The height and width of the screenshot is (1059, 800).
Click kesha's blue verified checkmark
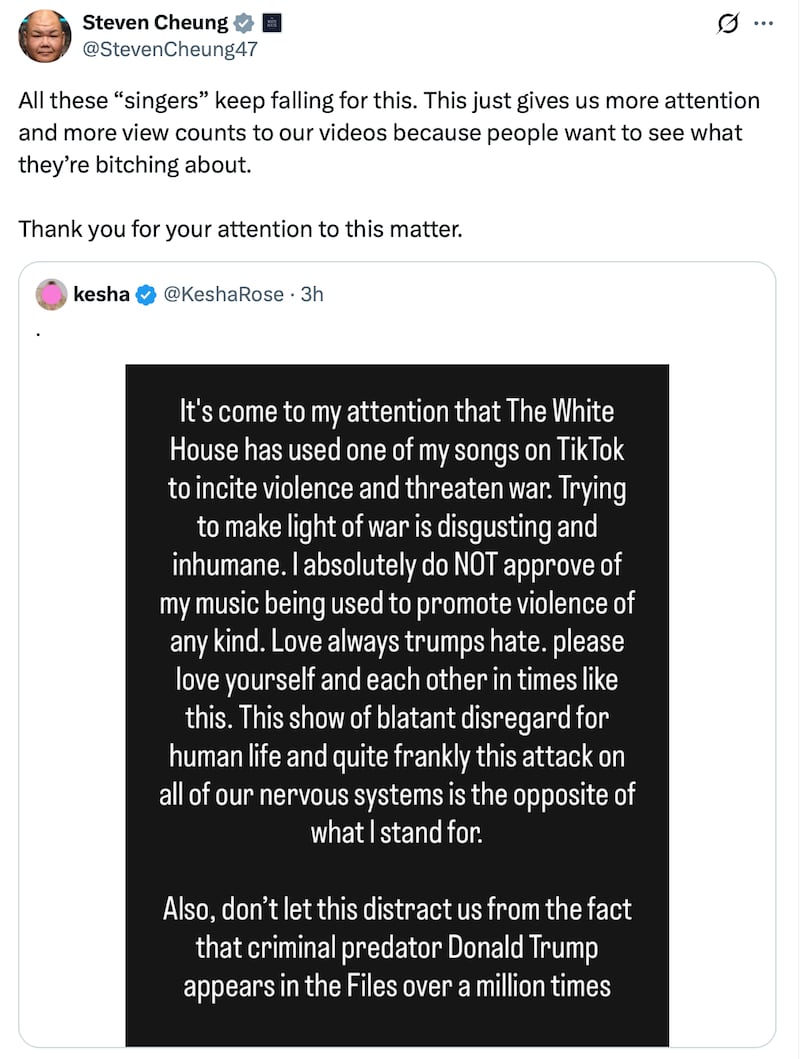(146, 294)
